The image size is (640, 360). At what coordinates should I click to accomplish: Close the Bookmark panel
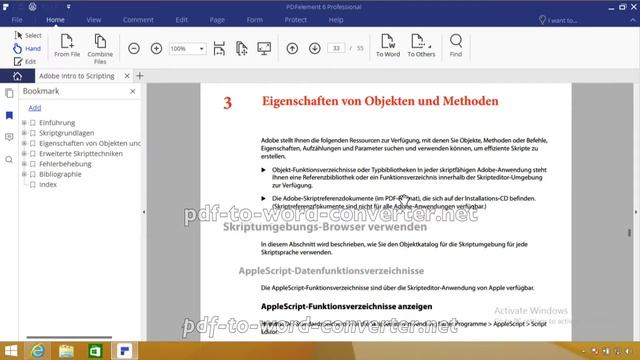click(133, 91)
